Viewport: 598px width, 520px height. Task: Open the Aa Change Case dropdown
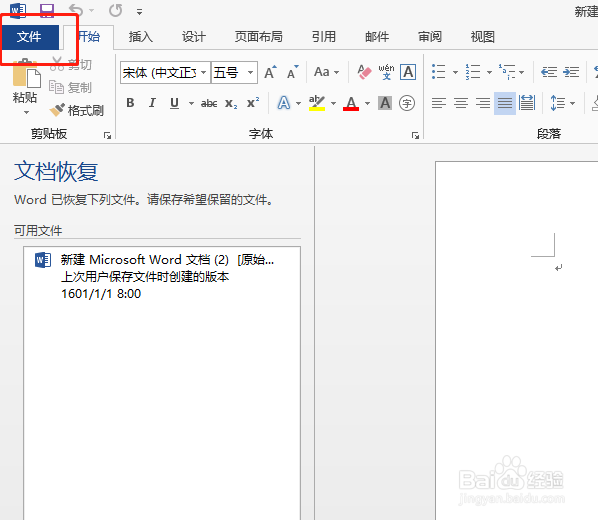tap(326, 72)
